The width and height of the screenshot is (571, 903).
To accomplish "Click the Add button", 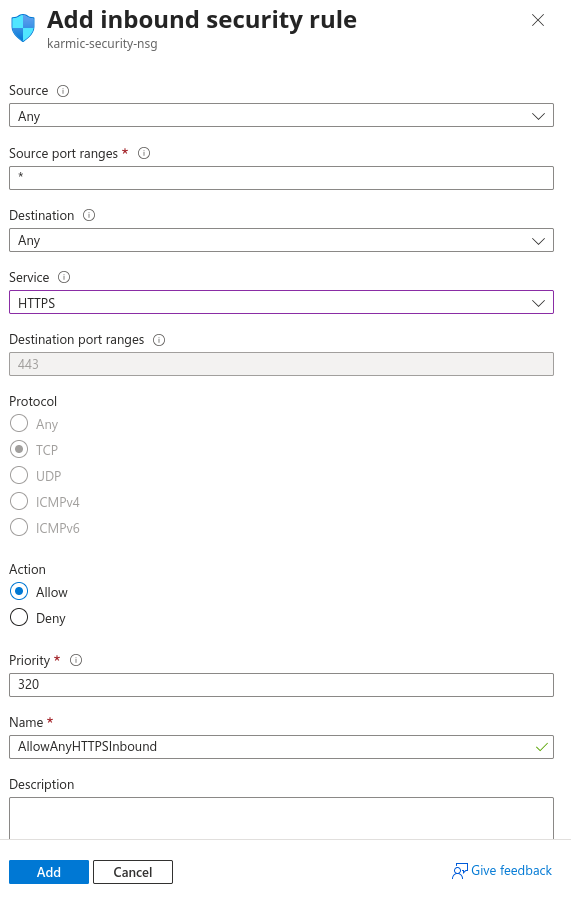I will (49, 872).
